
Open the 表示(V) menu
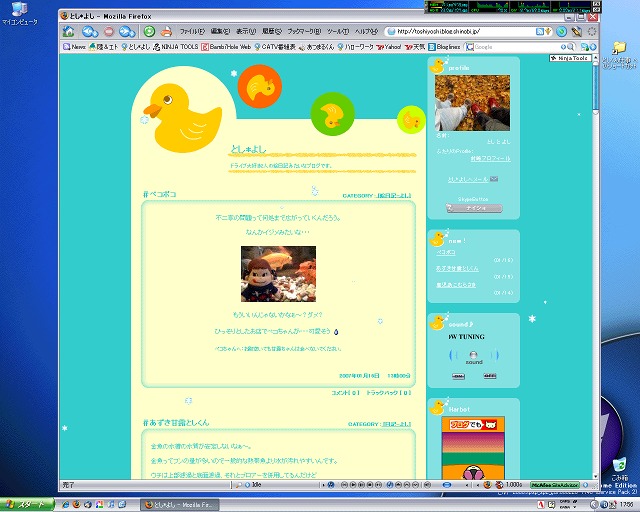pyautogui.click(x=246, y=31)
